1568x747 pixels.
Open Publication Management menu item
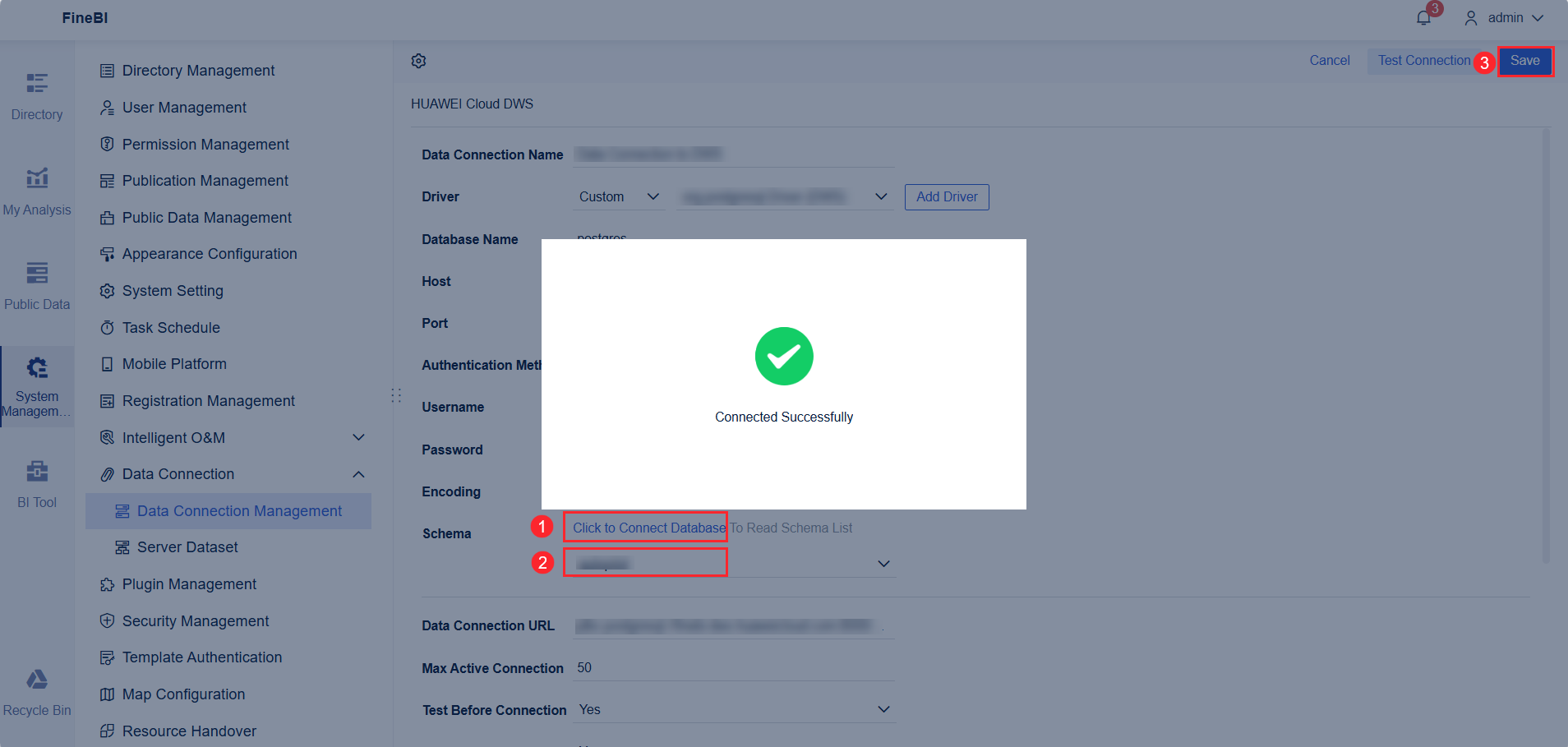[x=205, y=181]
